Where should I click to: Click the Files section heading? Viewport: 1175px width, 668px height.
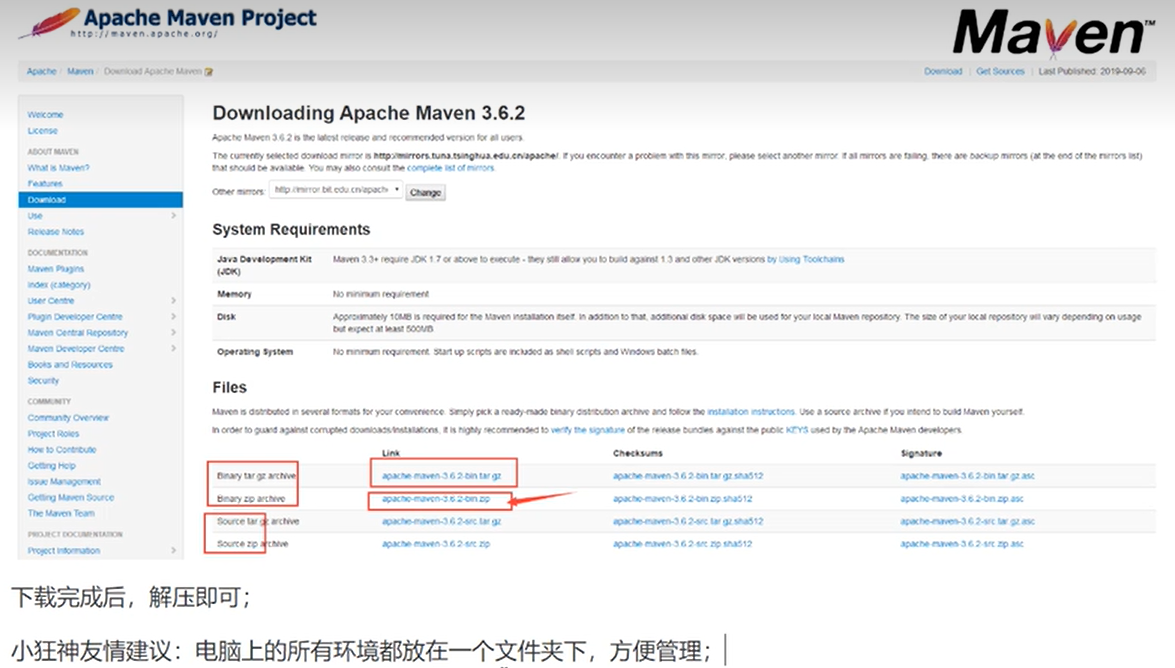[x=229, y=388]
